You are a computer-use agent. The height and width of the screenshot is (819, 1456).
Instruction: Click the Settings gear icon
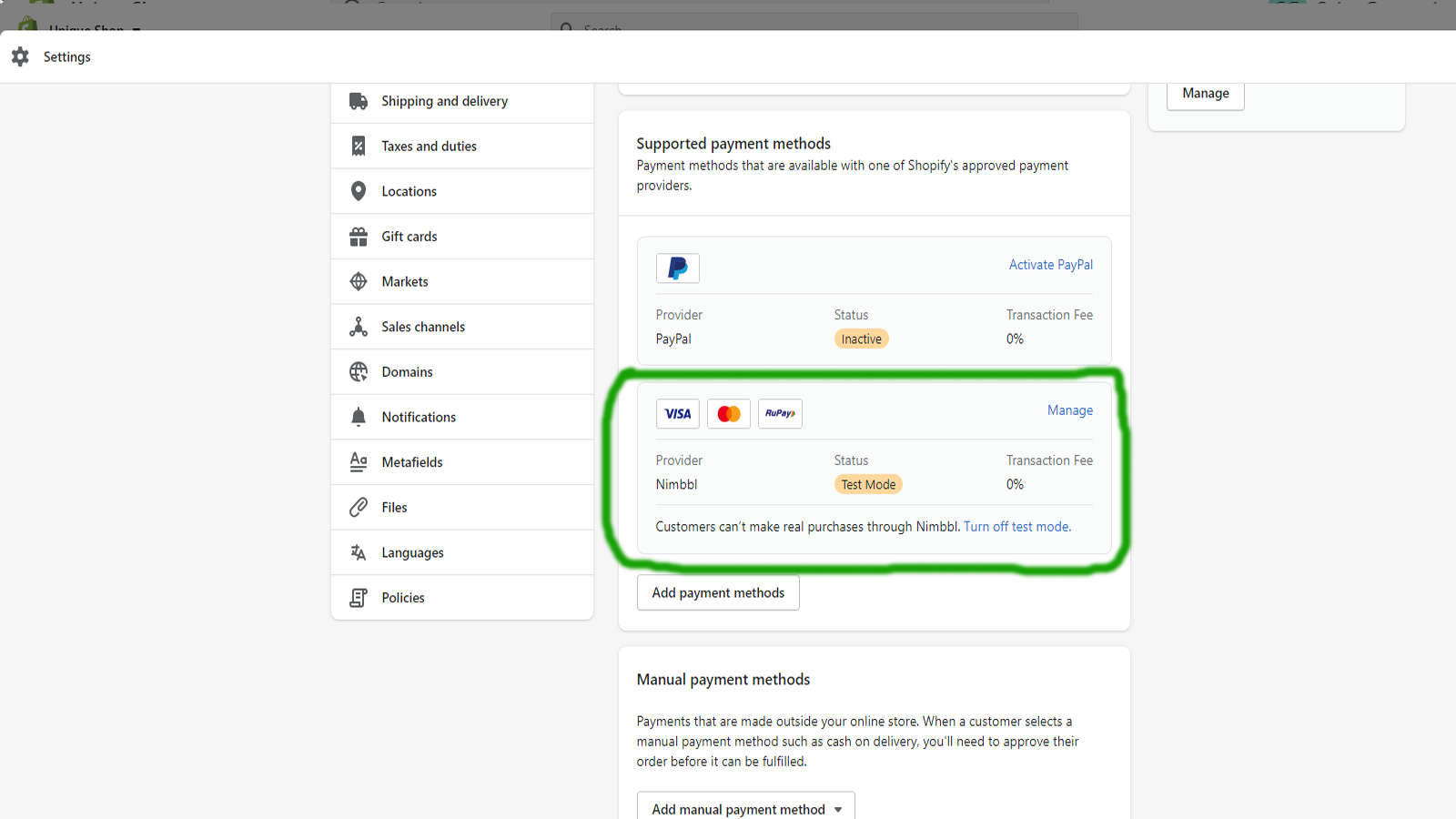point(20,56)
